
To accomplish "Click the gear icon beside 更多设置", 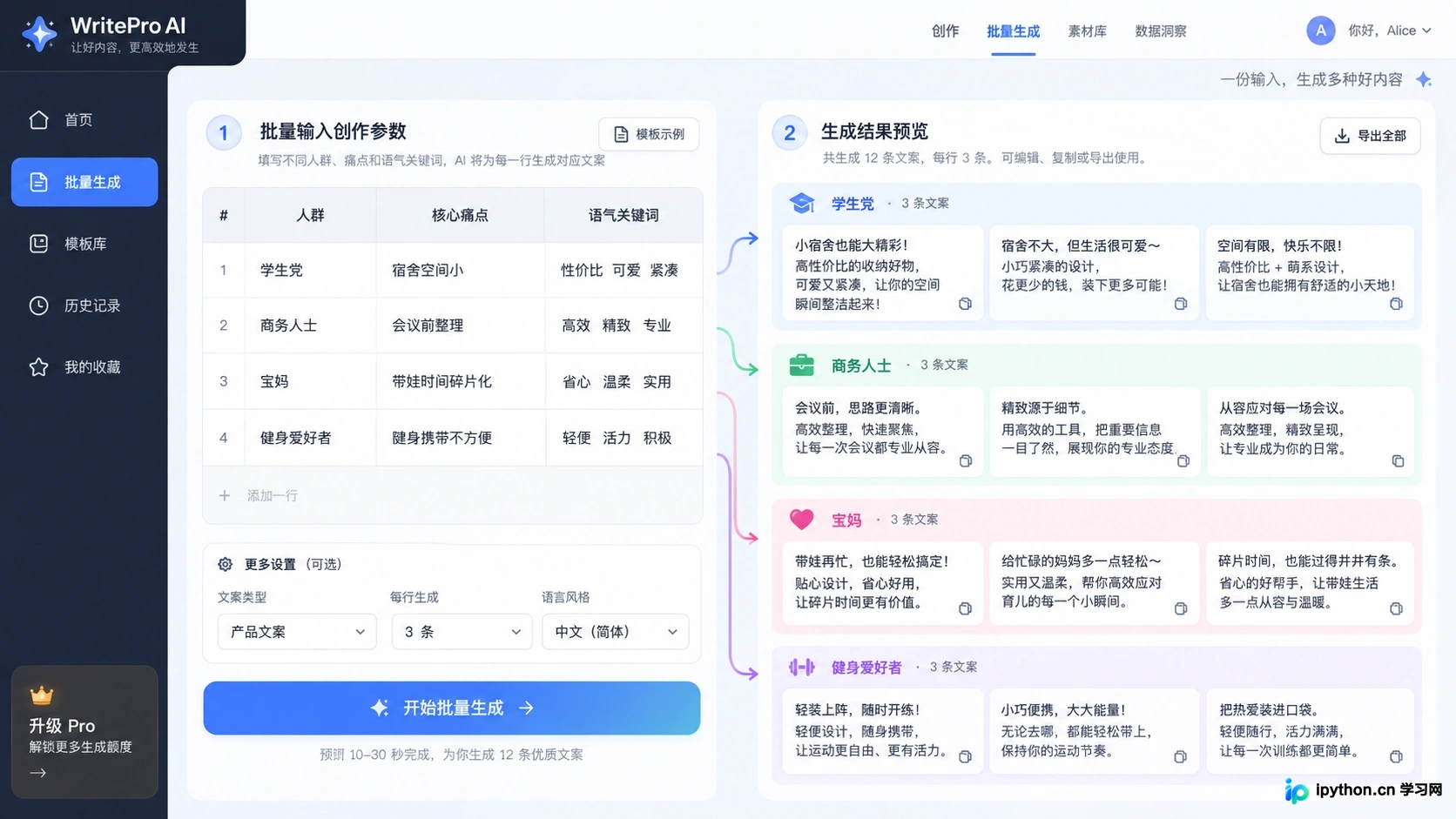I will (x=225, y=564).
